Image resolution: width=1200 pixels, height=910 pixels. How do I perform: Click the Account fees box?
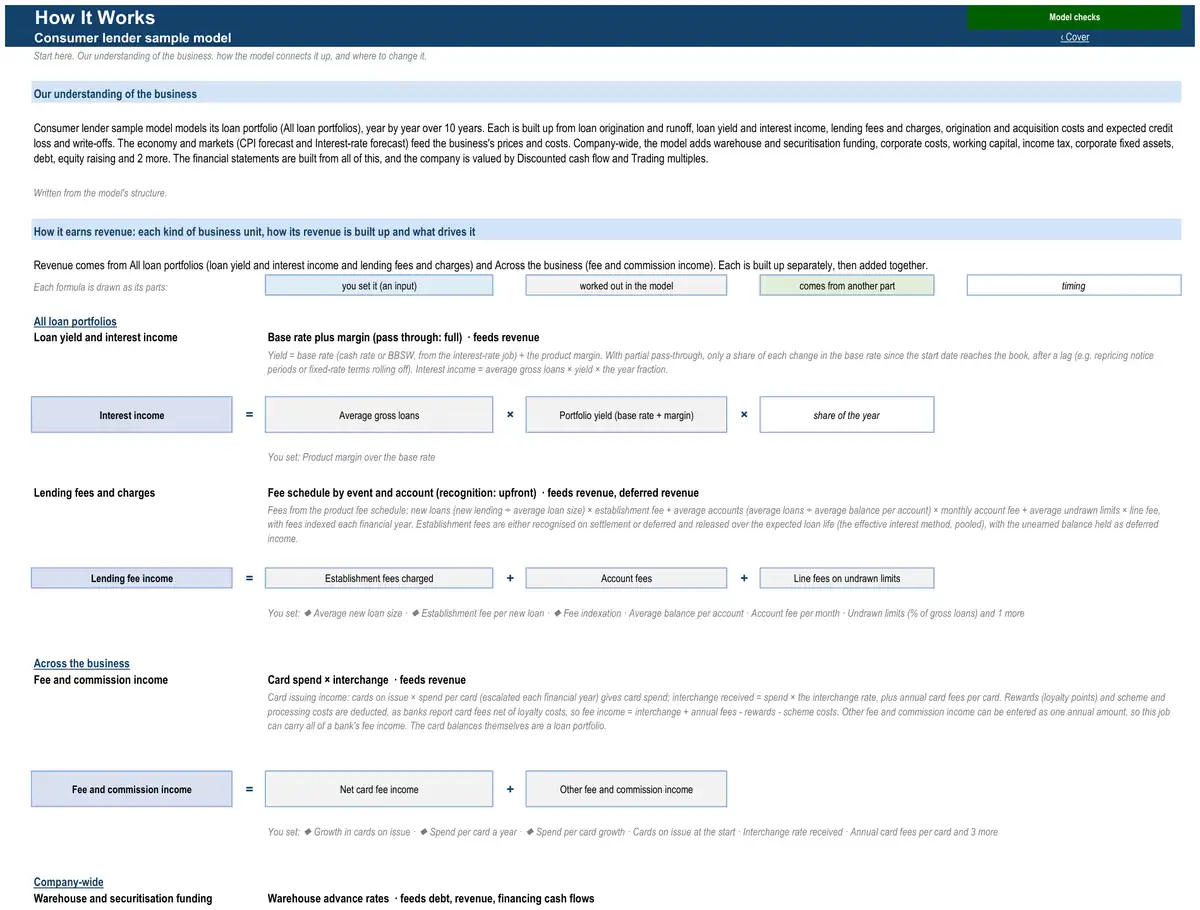tap(626, 578)
